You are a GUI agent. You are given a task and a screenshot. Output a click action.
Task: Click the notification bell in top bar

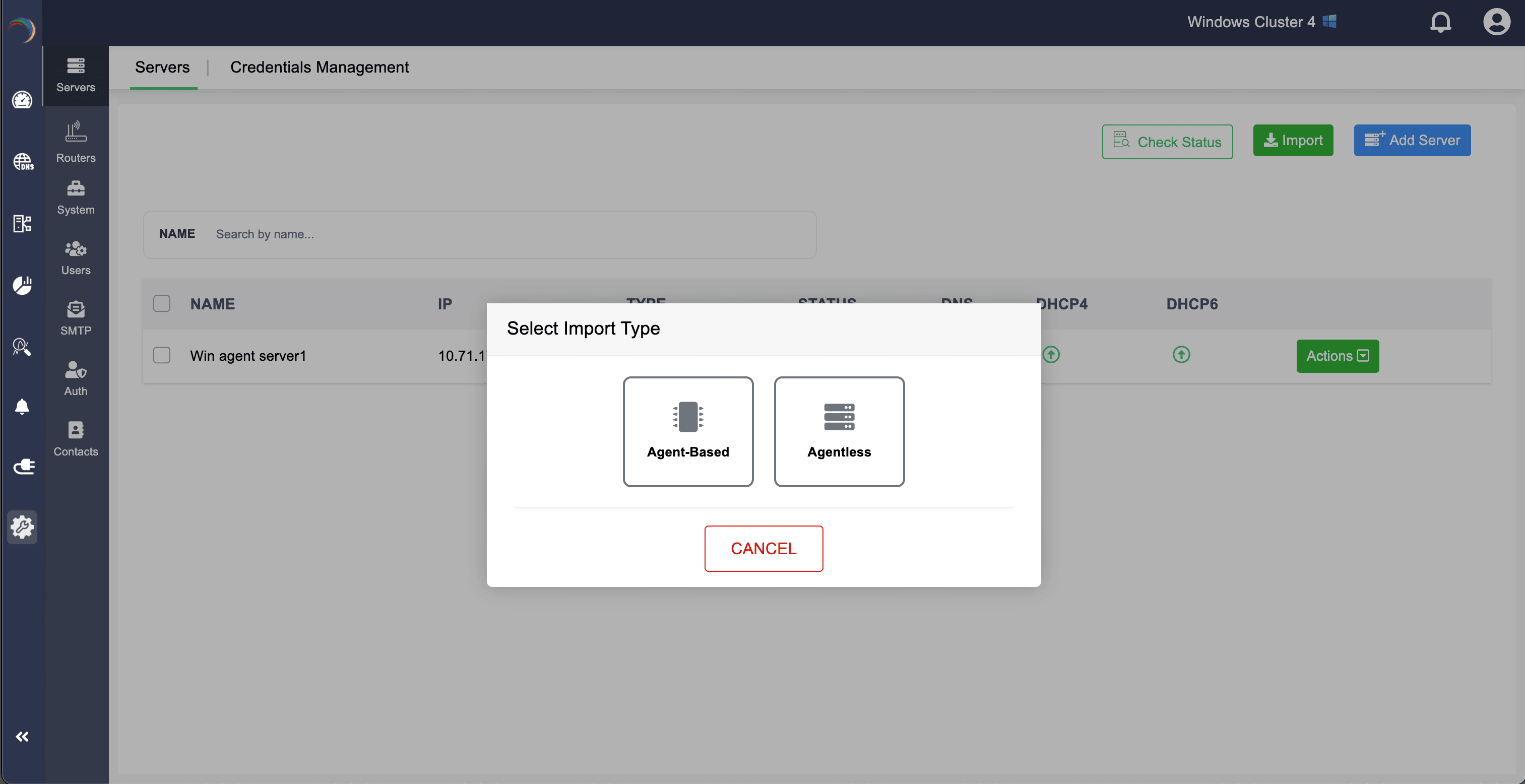coord(1440,23)
